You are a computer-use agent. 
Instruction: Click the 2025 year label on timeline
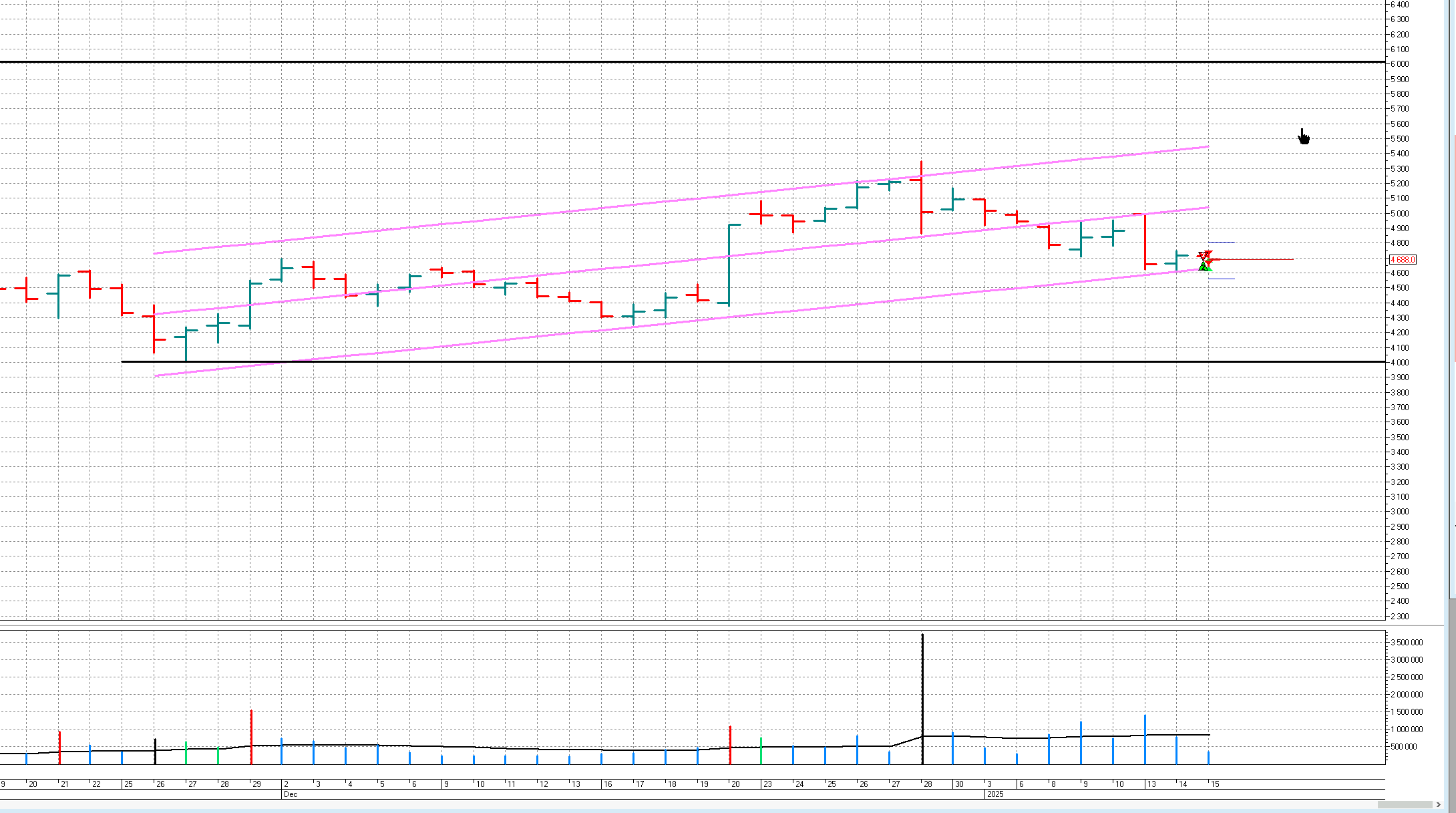(995, 794)
